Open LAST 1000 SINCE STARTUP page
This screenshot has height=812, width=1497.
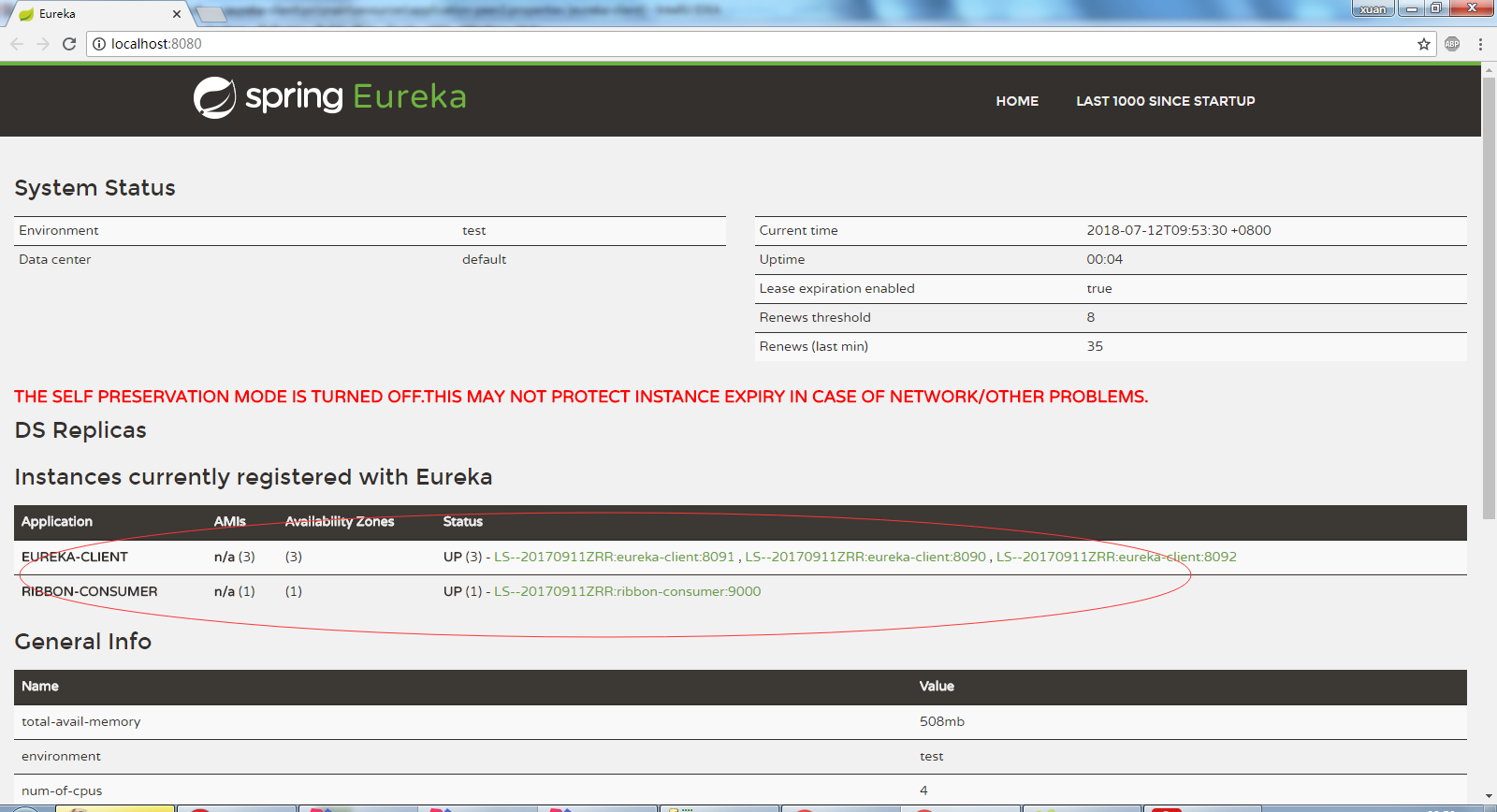1166,101
